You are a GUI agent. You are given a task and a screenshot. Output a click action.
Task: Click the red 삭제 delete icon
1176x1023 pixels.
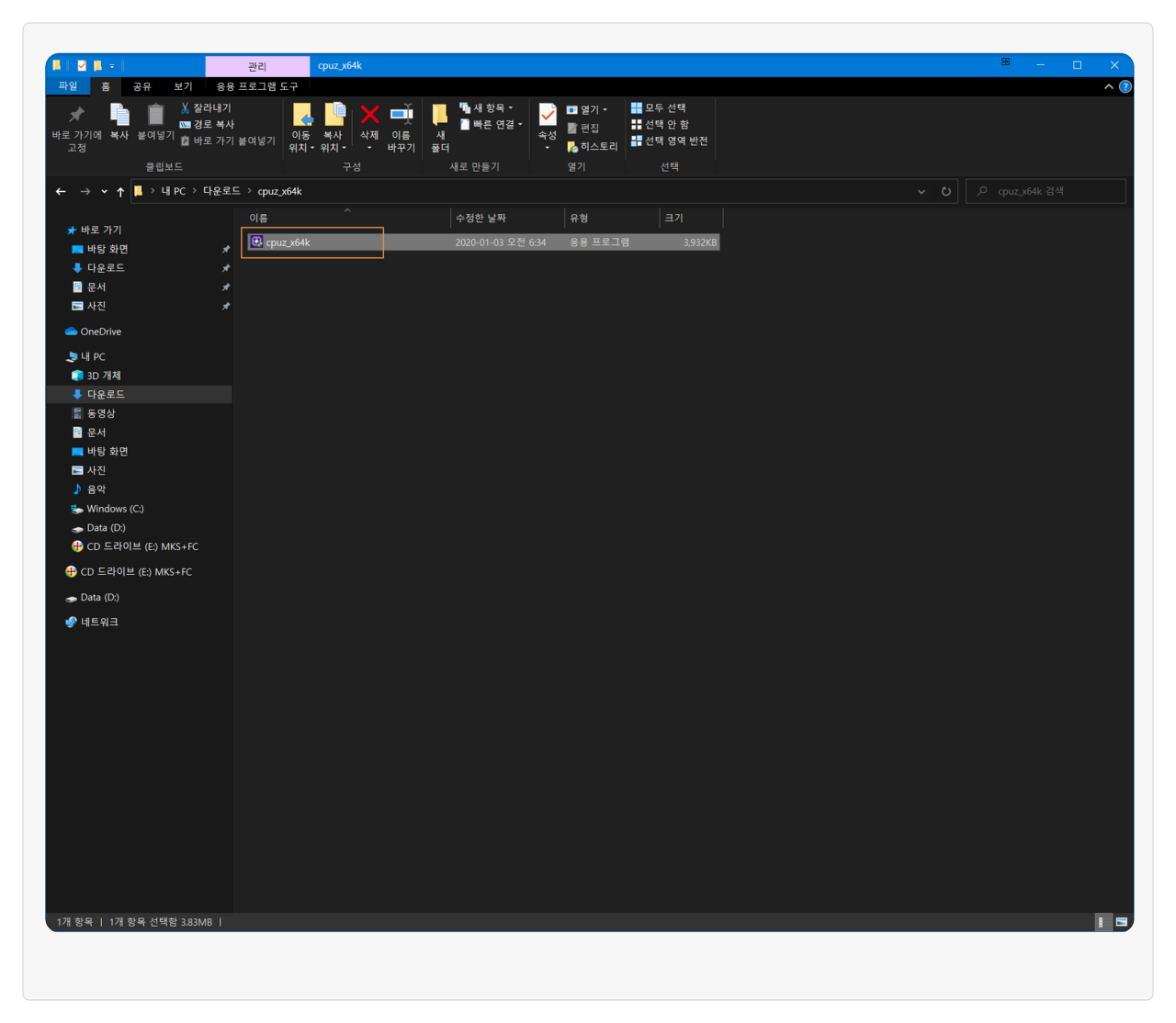369,115
